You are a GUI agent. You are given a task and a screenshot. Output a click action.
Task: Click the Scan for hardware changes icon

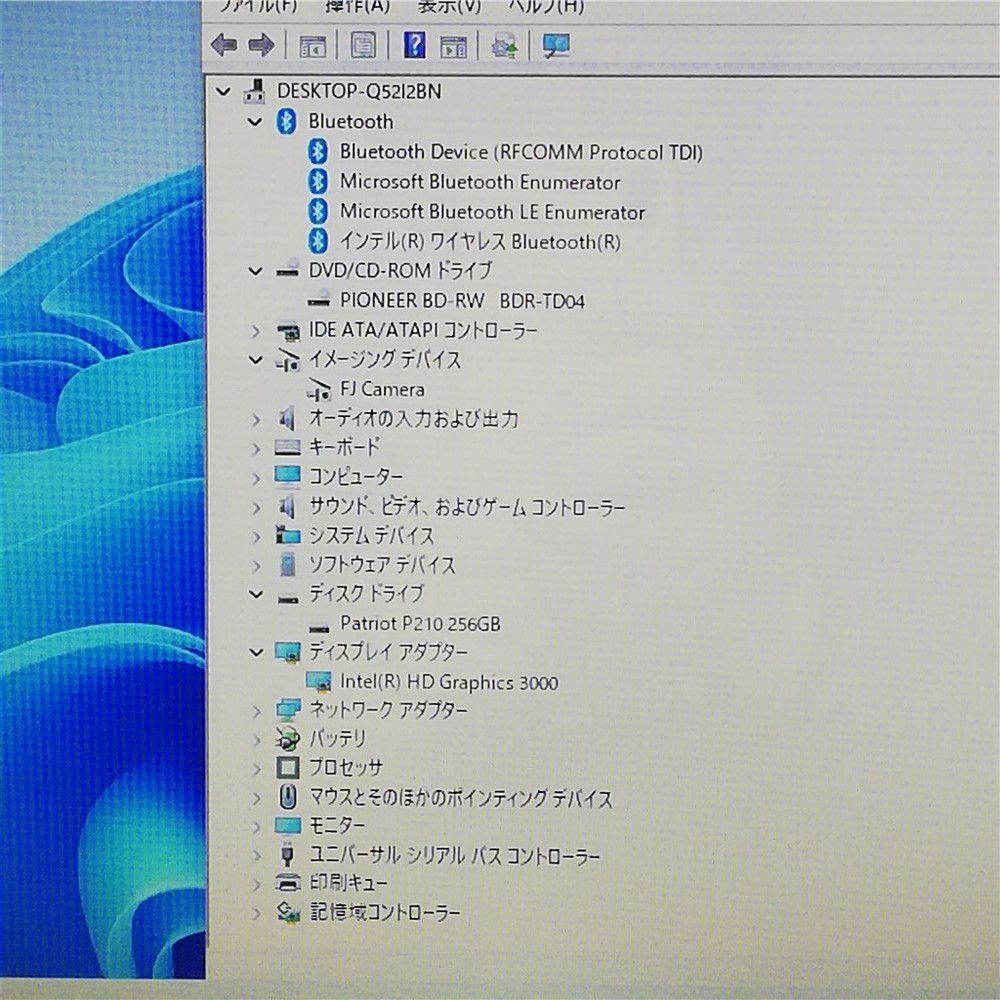point(555,45)
